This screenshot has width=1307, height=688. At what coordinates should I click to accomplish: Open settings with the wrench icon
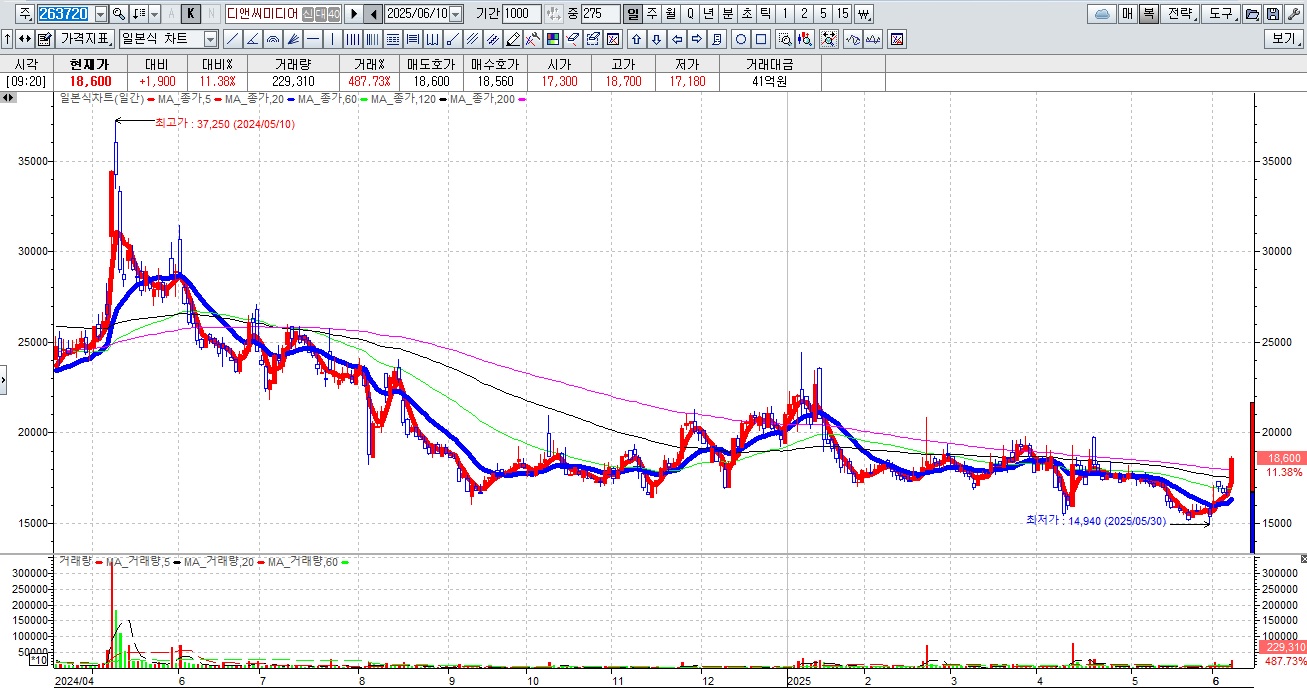click(x=1294, y=14)
